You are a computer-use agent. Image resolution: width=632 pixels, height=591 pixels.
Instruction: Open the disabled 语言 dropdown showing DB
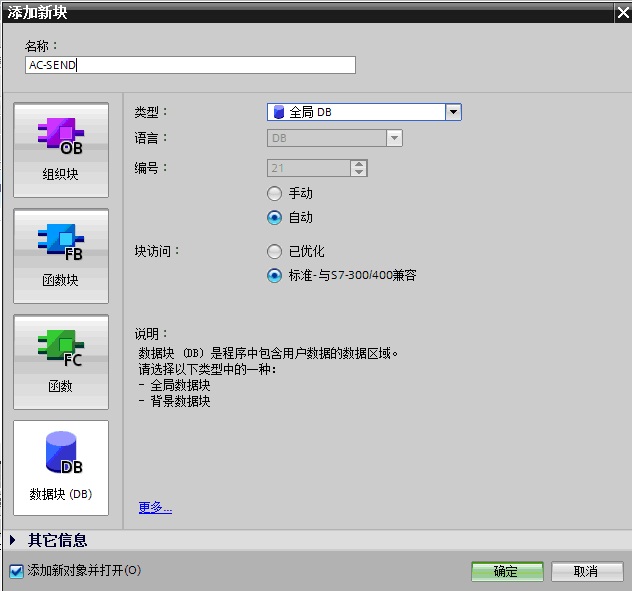coord(335,138)
